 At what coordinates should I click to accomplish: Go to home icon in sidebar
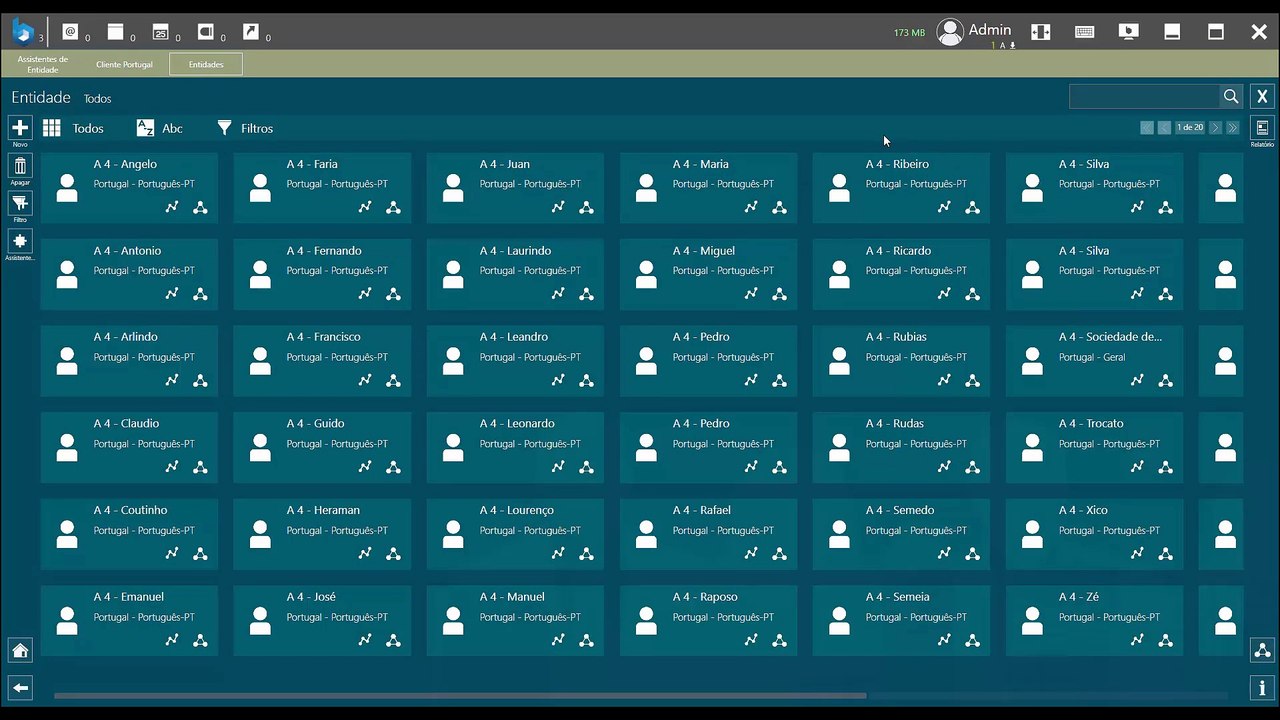[x=20, y=651]
